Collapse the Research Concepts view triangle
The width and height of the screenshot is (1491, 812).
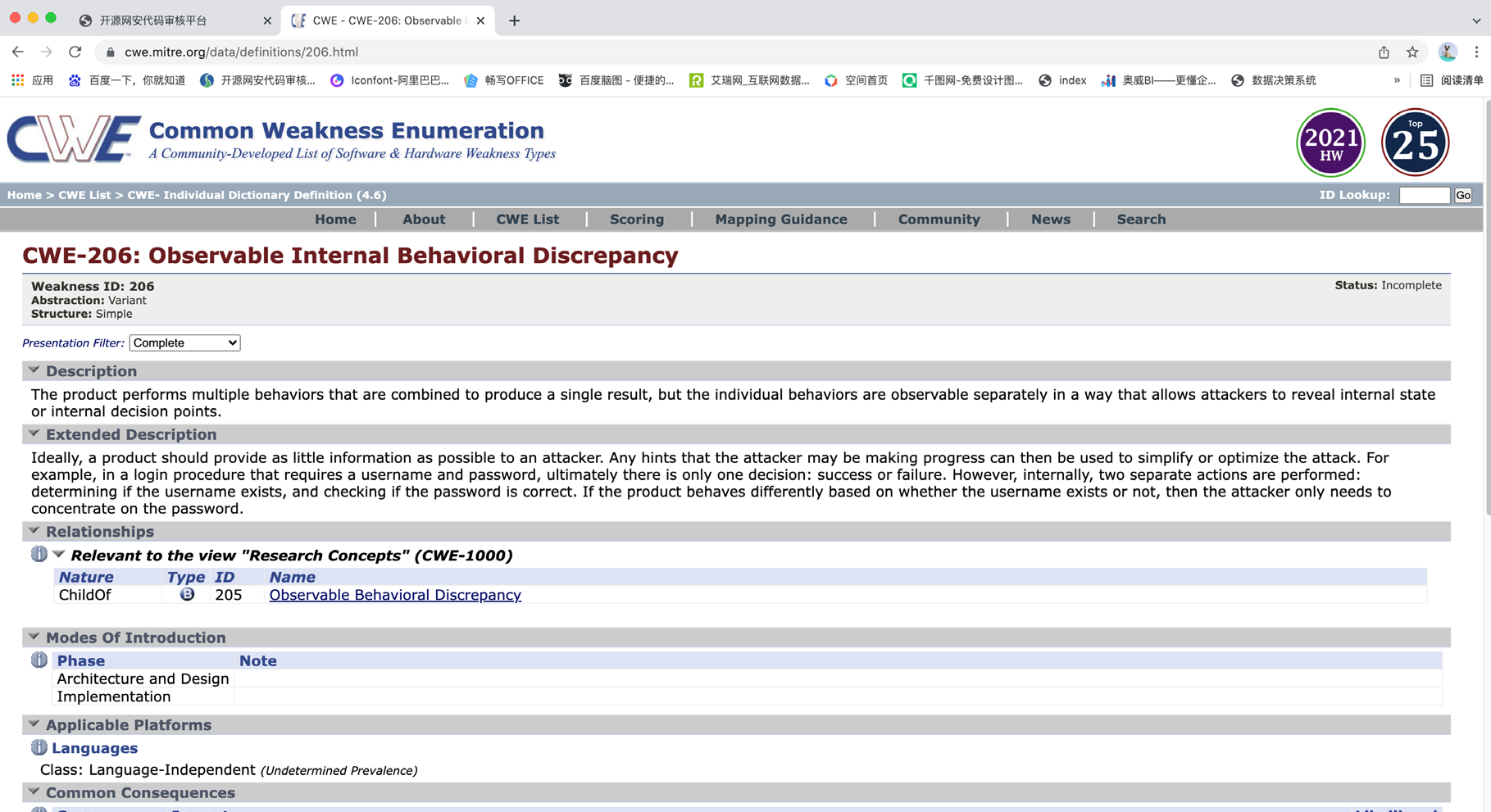pyautogui.click(x=59, y=555)
